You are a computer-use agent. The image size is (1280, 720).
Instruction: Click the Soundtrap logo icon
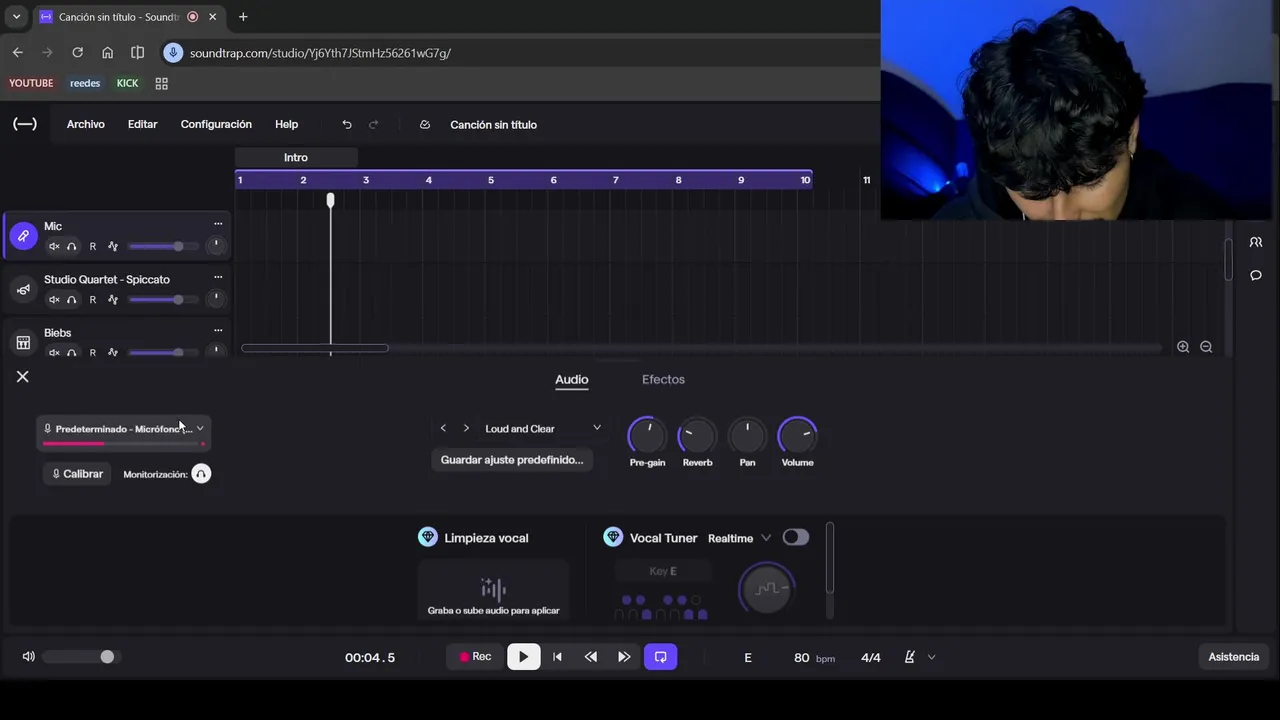pos(25,124)
